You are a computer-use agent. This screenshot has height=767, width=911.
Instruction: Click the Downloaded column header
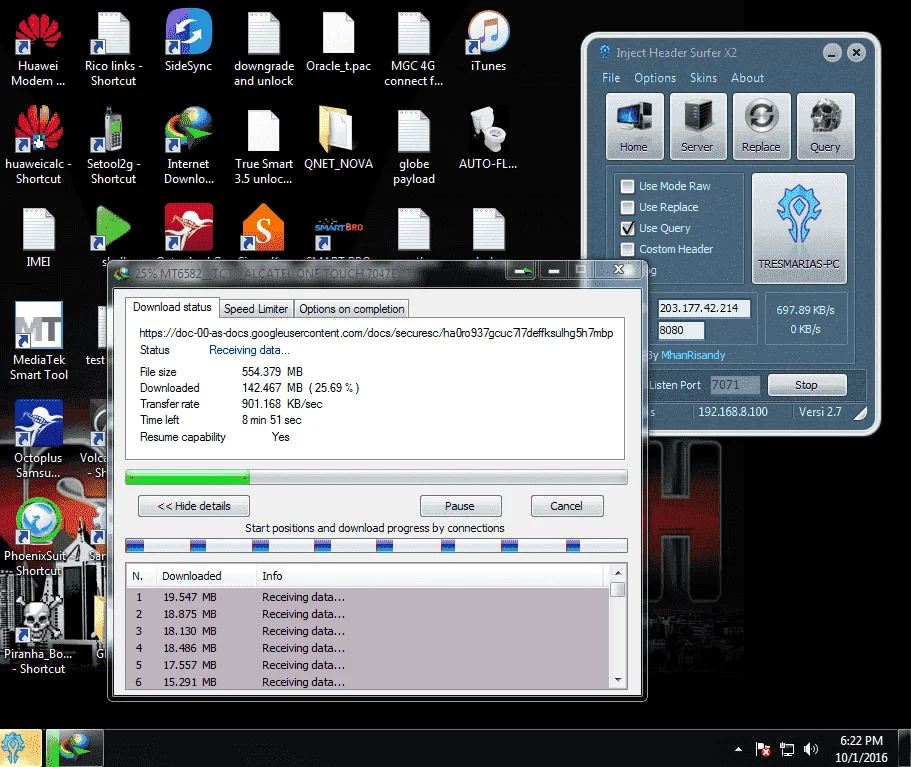[206, 576]
